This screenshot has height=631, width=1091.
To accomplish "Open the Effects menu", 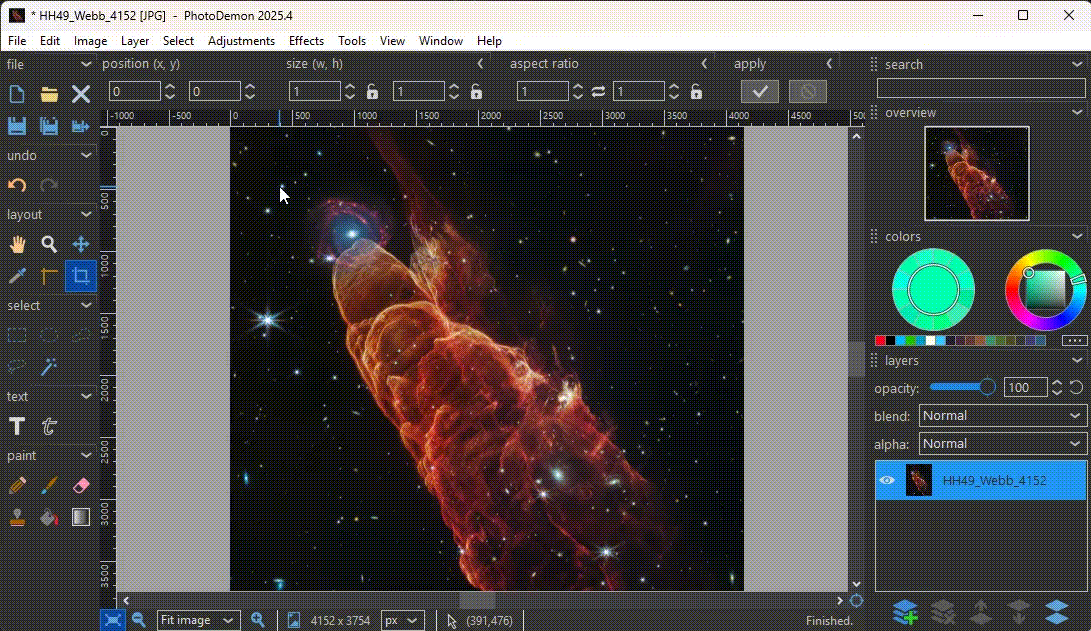I will (x=306, y=41).
